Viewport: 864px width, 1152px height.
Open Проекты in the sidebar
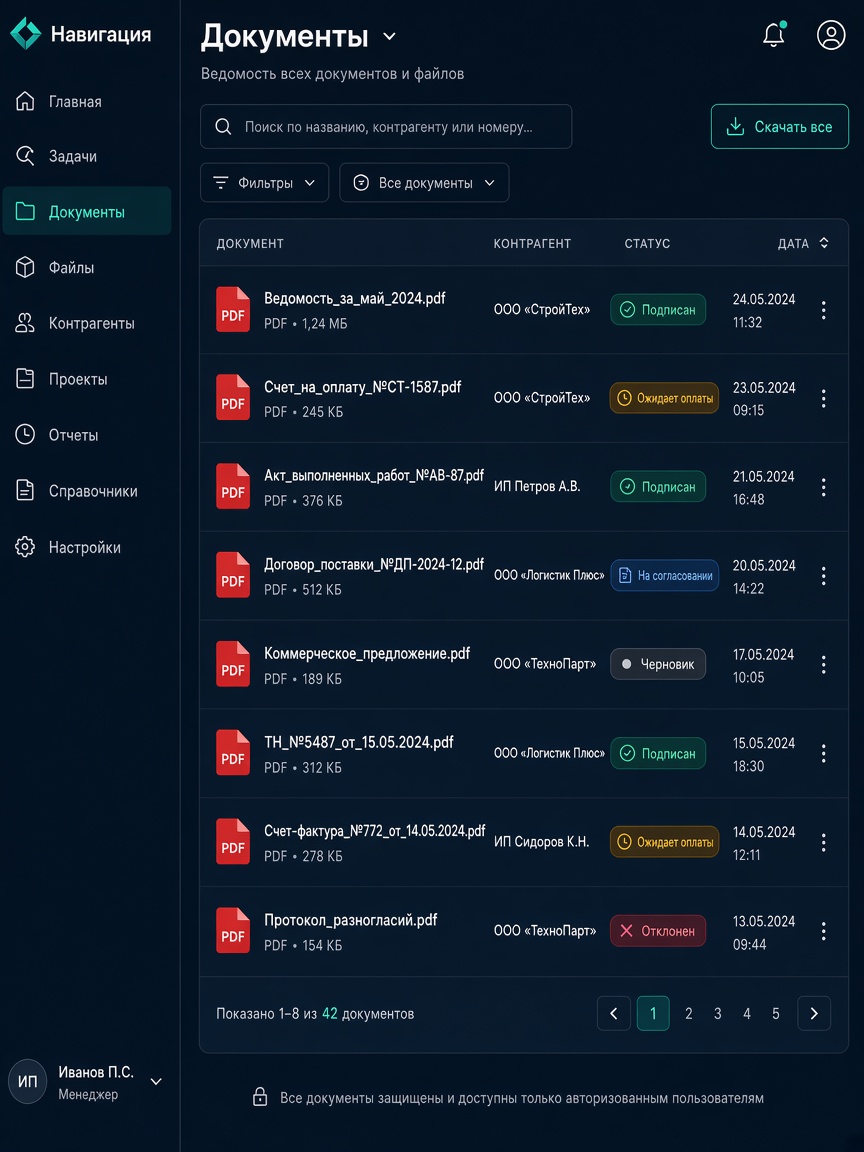(87, 379)
